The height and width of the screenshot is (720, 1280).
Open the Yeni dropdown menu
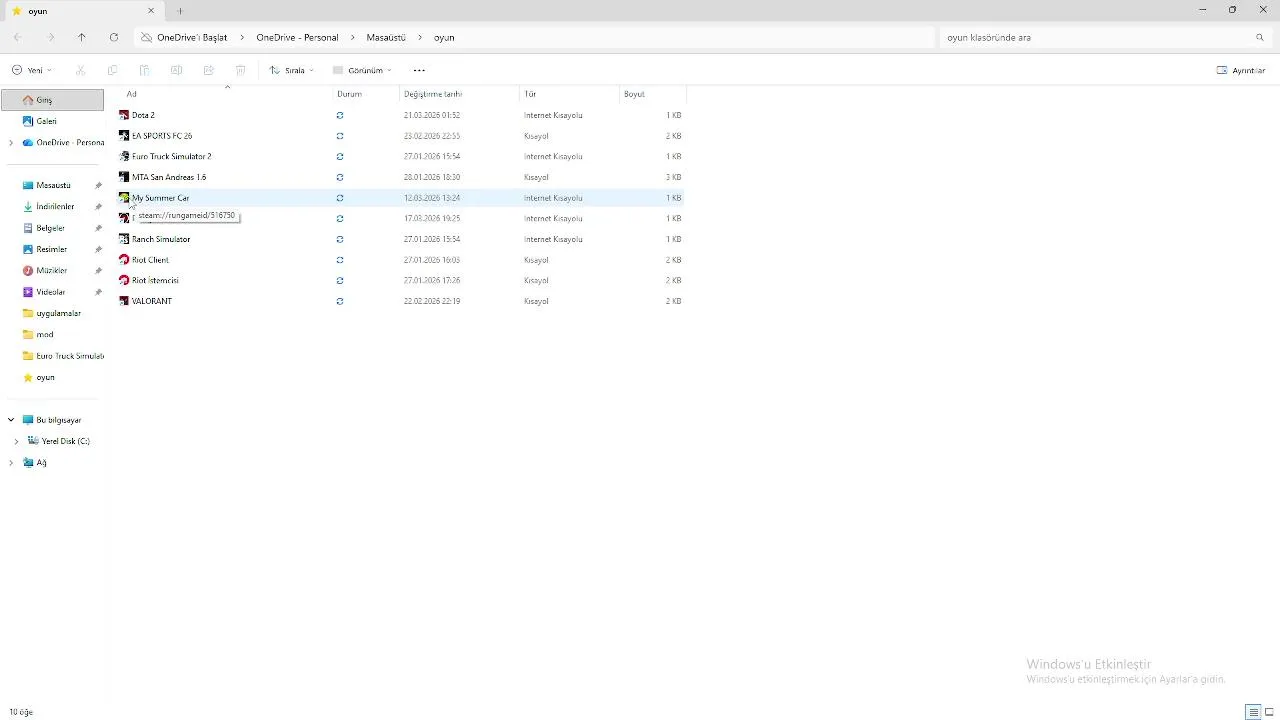32,70
